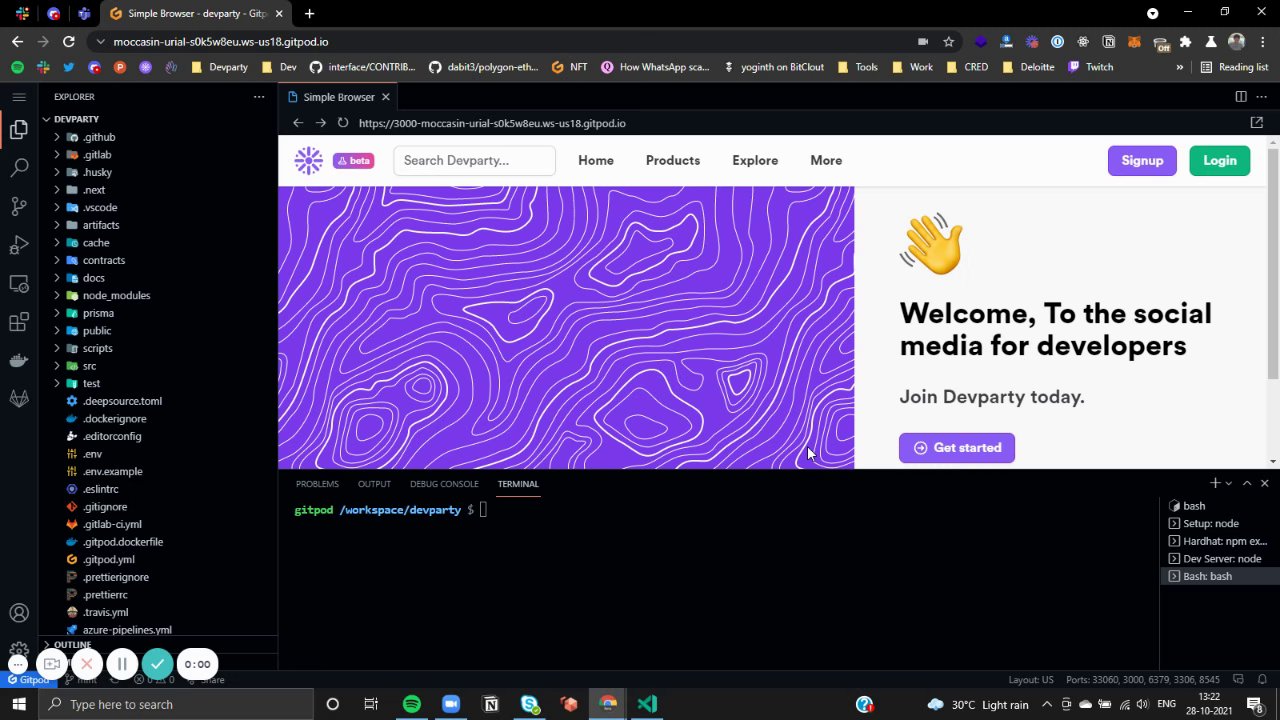Image resolution: width=1280 pixels, height=720 pixels.
Task: Open the new terminal profile dropdown
Action: point(1229,483)
